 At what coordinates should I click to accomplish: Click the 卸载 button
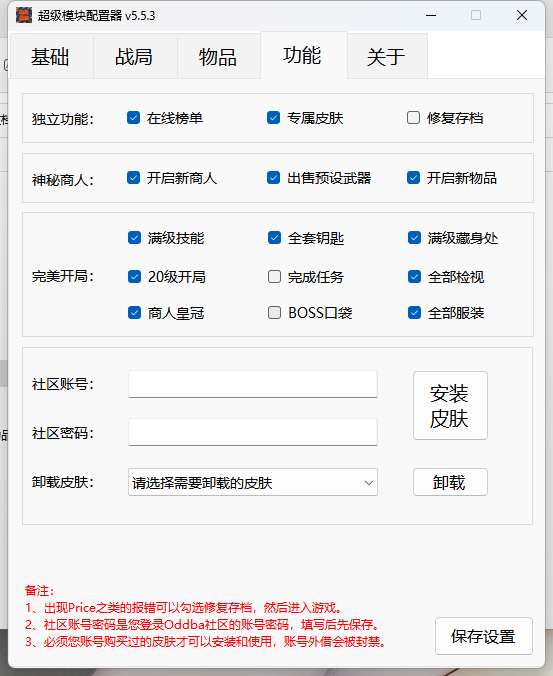(450, 482)
